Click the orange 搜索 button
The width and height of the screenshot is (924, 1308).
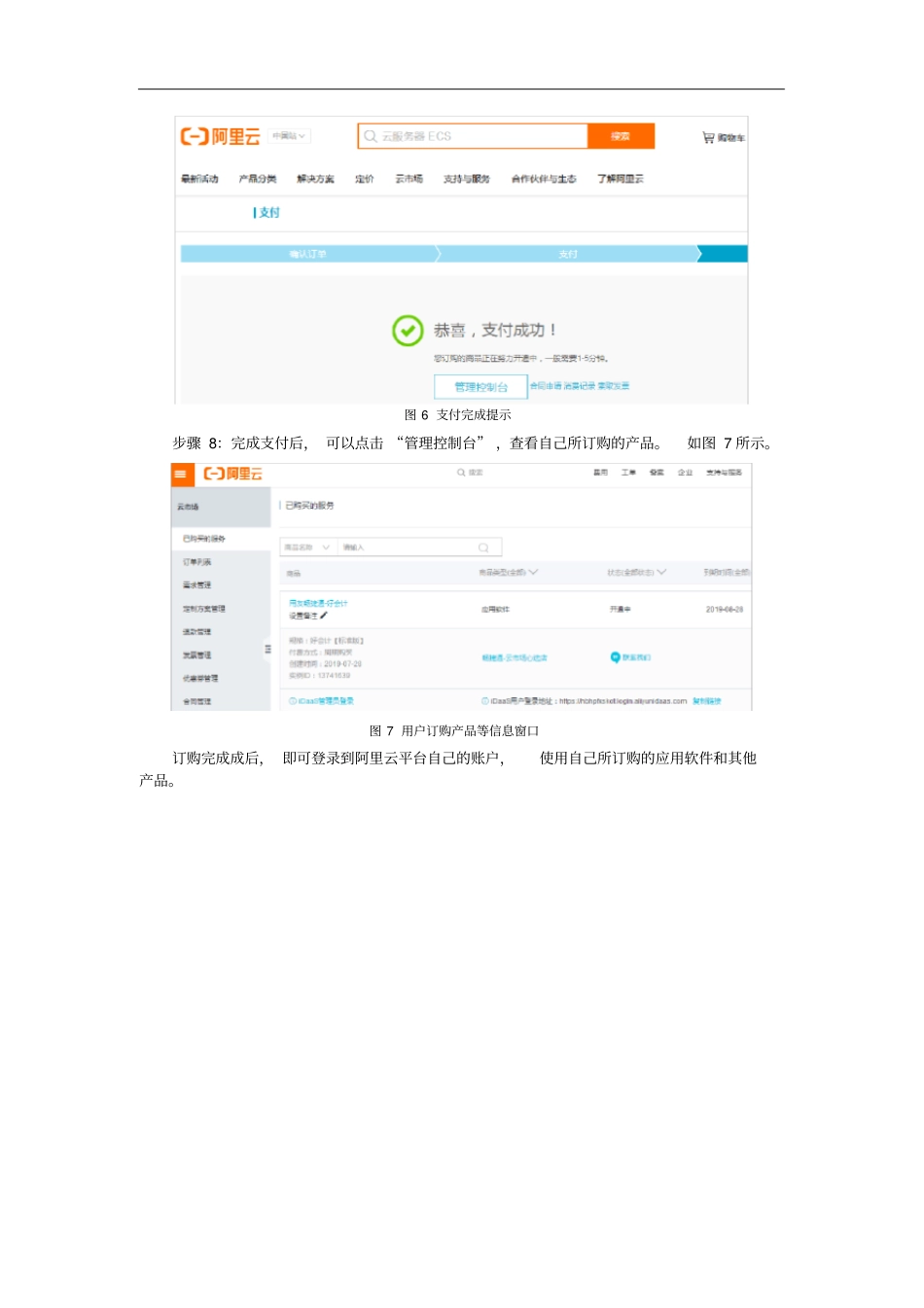pos(621,136)
